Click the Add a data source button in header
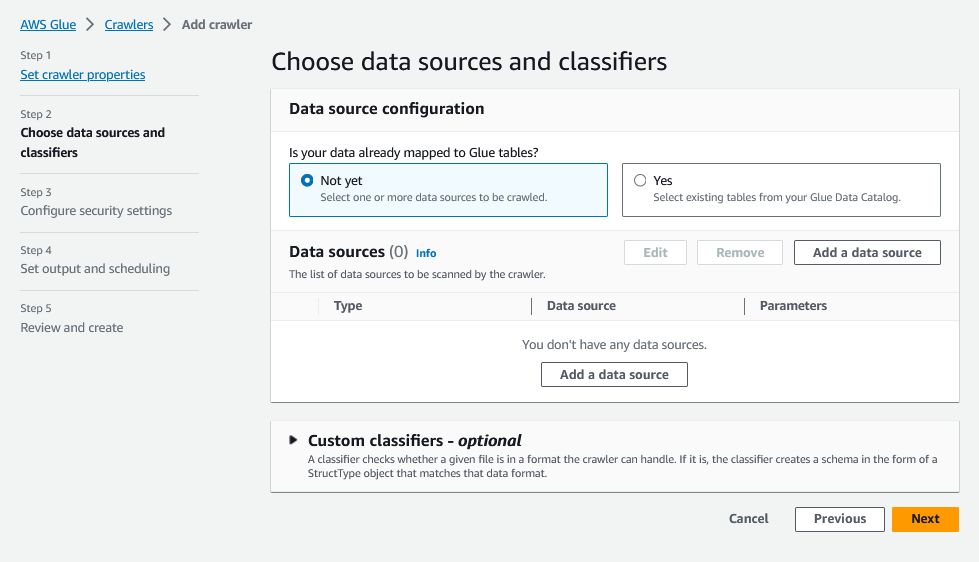The image size is (979, 562). [x=867, y=252]
